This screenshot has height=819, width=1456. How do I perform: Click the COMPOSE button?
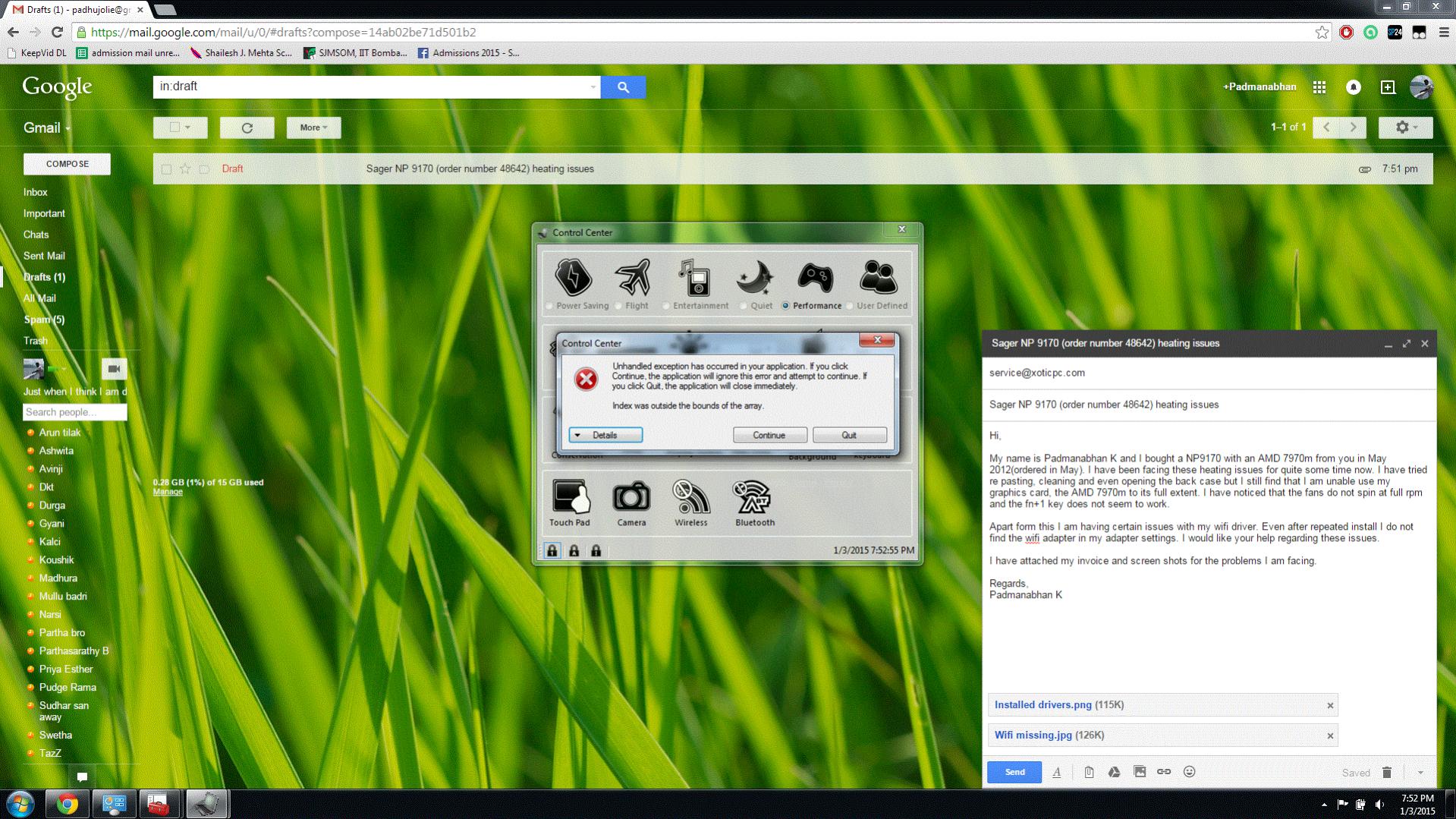(x=67, y=164)
